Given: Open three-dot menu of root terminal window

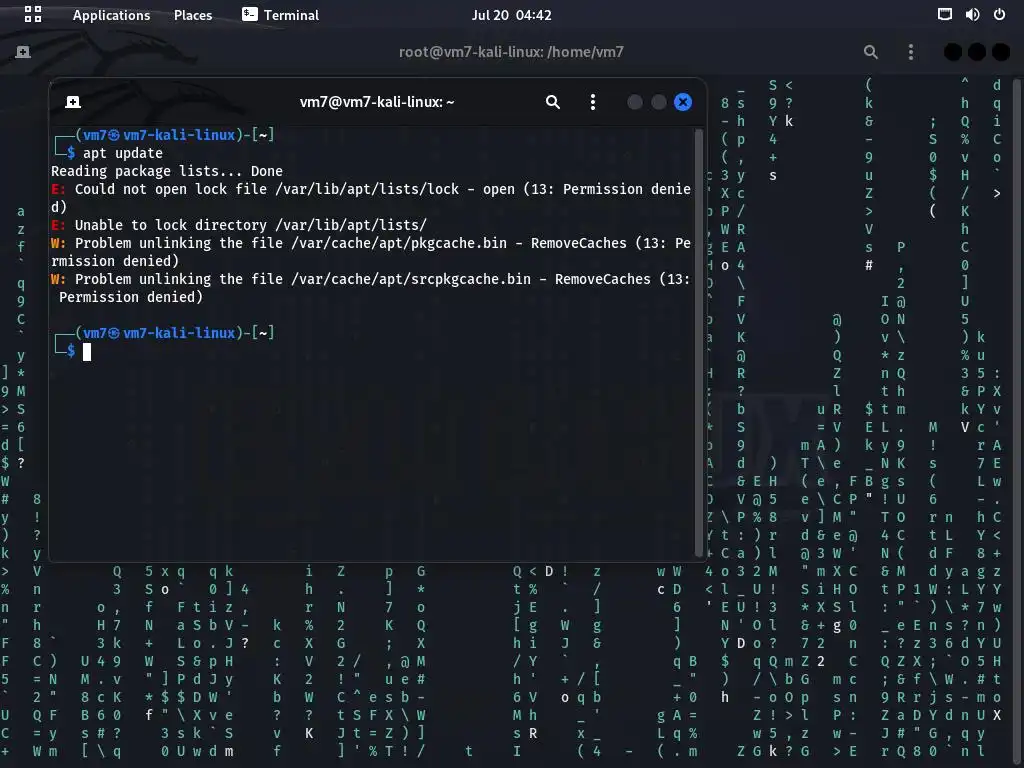Looking at the screenshot, I should pos(910,52).
